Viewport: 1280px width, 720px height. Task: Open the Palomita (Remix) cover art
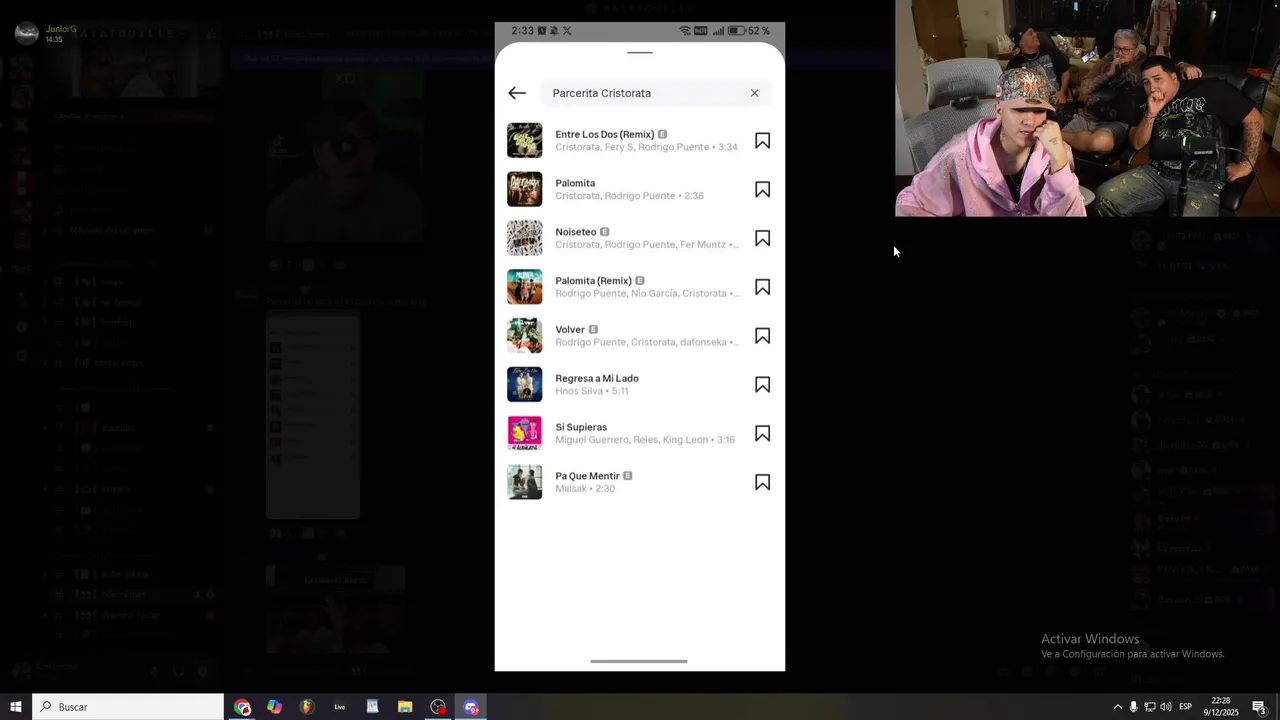(525, 287)
